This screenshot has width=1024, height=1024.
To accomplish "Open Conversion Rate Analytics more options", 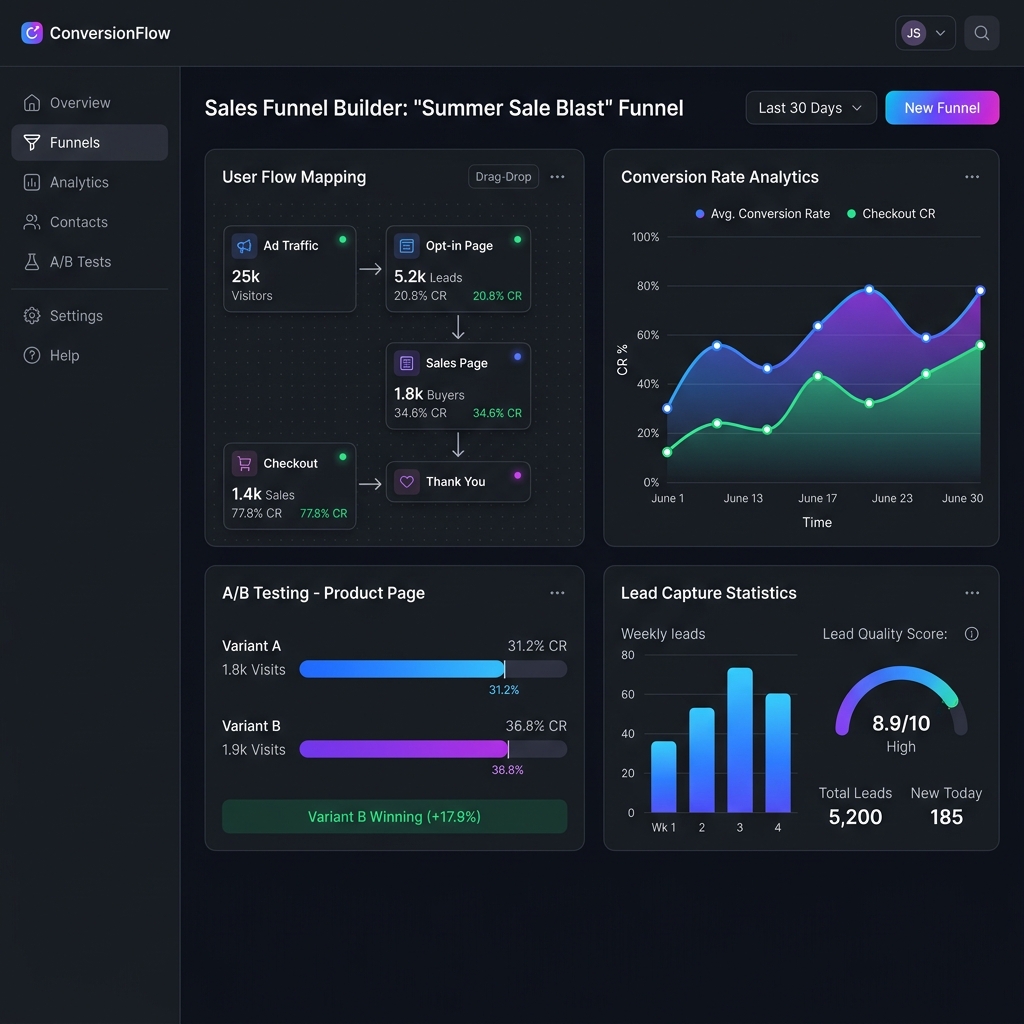I will click(972, 176).
